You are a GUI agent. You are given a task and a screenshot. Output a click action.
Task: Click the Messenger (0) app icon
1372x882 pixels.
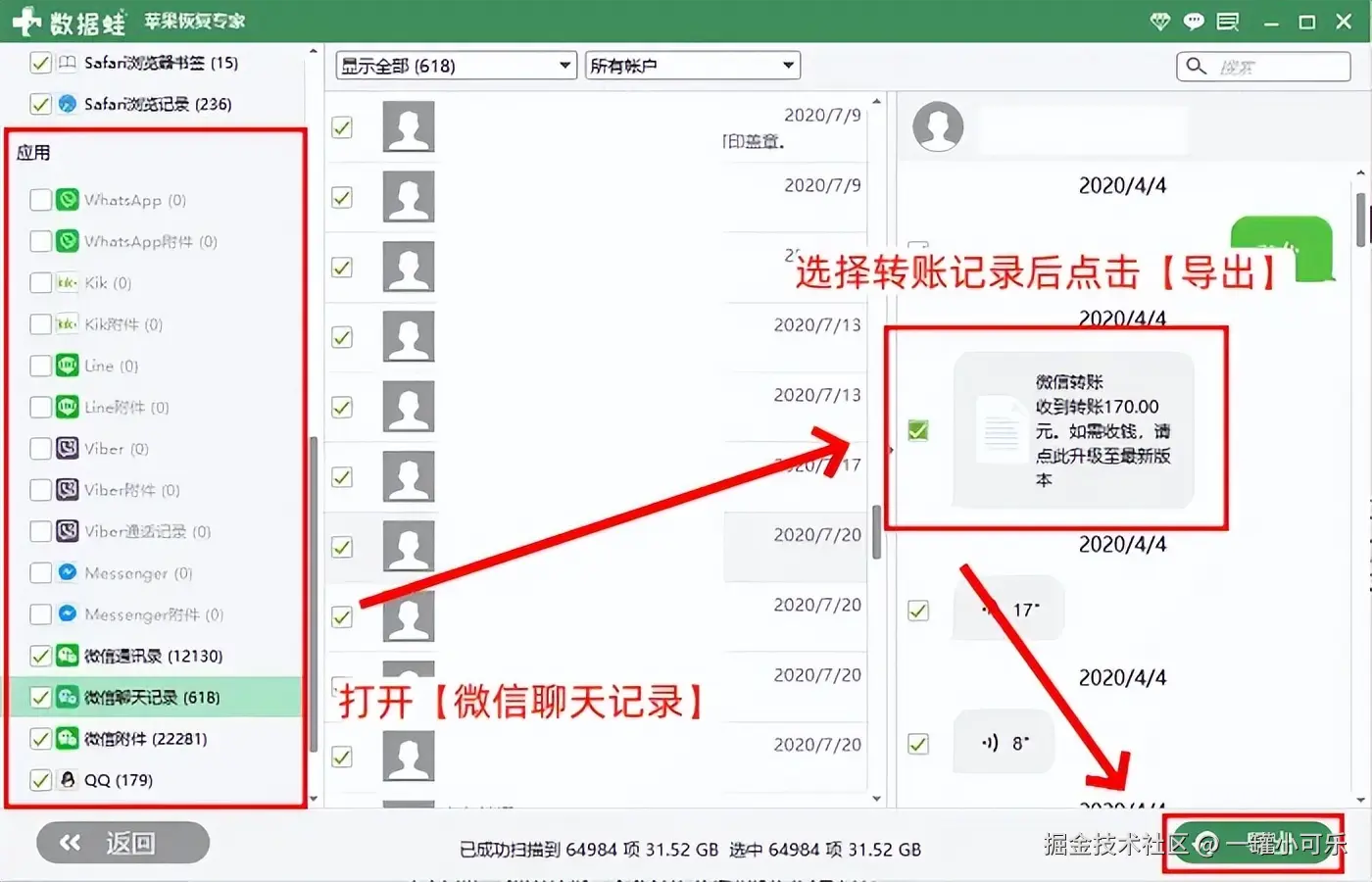pyautogui.click(x=67, y=572)
